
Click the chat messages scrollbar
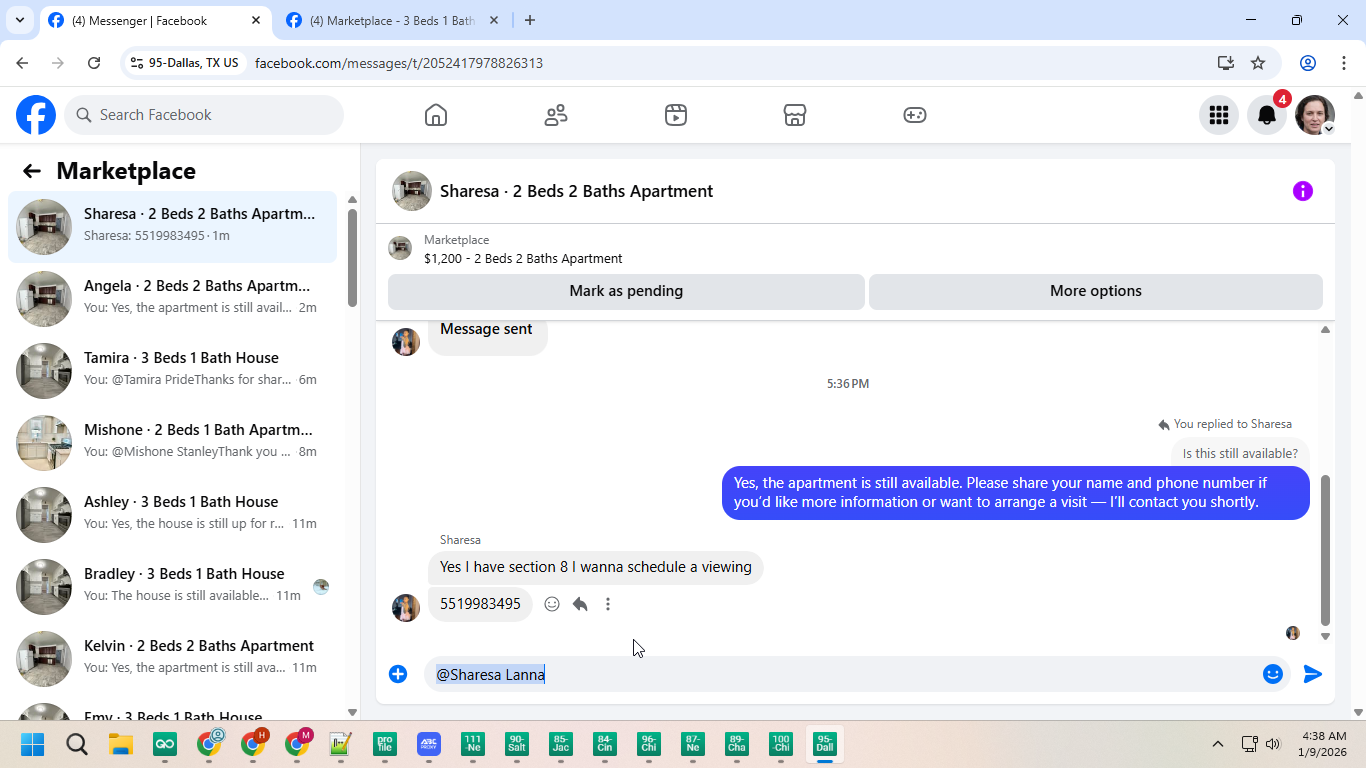click(x=1325, y=550)
